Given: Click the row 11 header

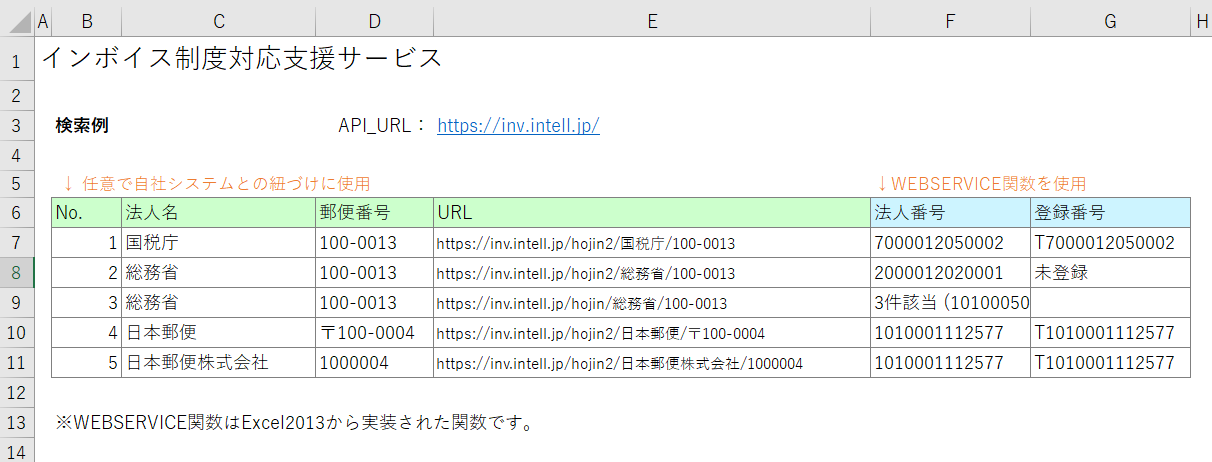Looking at the screenshot, I should (x=16, y=363).
